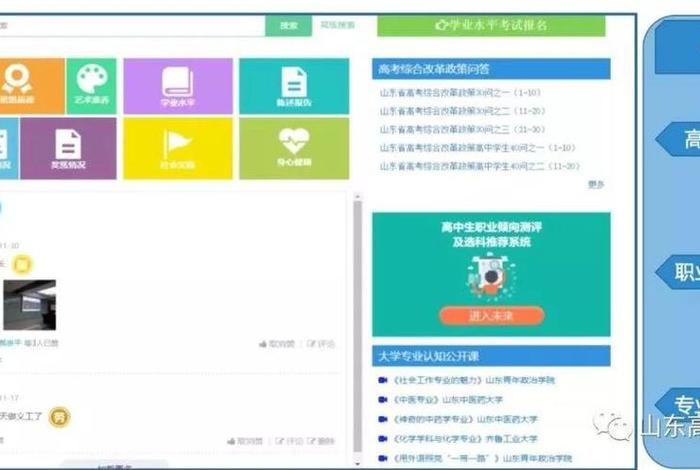Click the feed scrollbar down arrow

358,463
